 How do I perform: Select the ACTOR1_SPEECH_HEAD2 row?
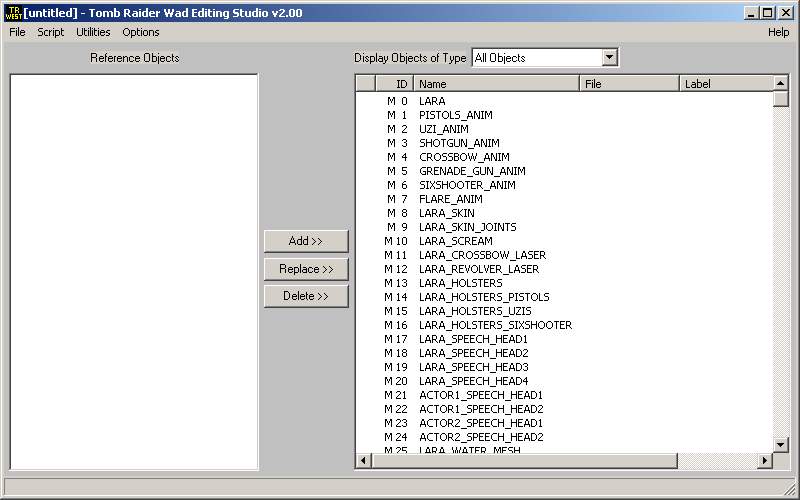565,409
